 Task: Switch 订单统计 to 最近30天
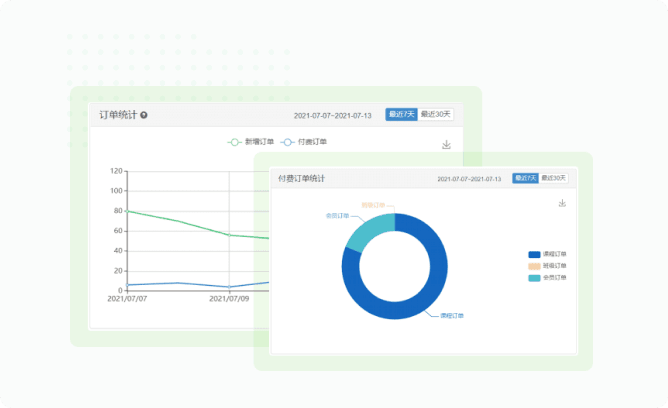[435, 115]
